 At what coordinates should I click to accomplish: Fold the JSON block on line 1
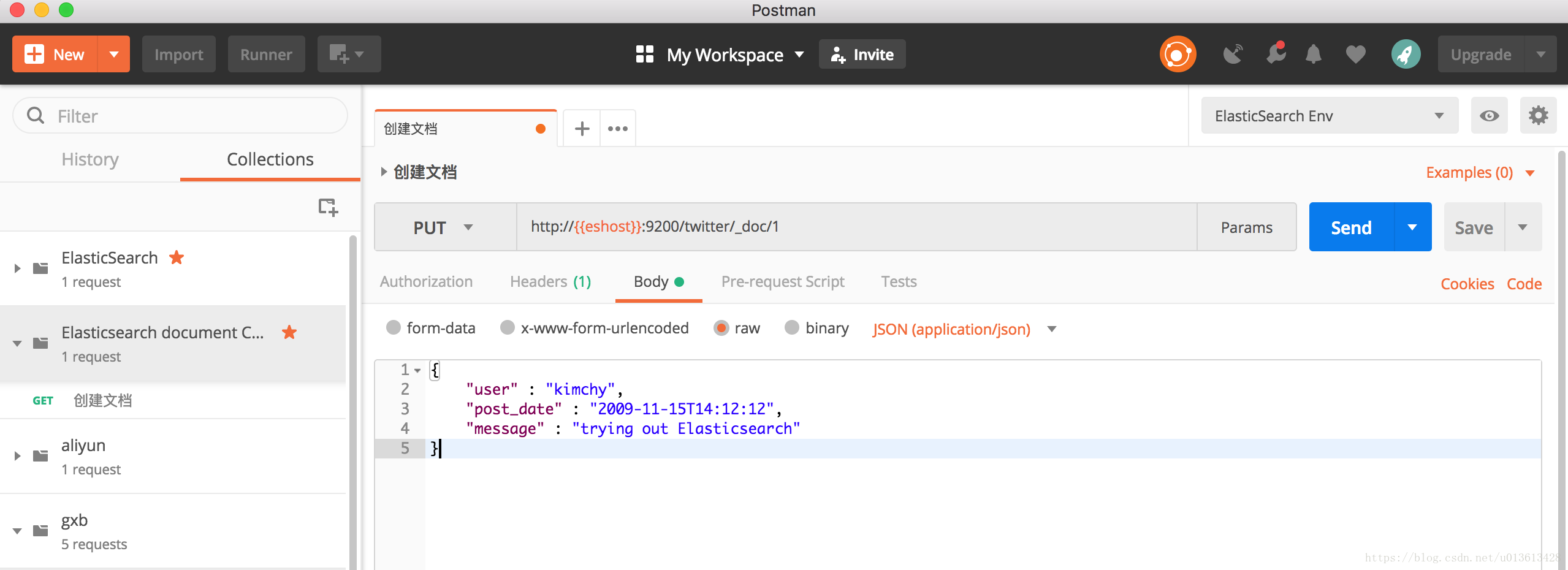coord(417,370)
